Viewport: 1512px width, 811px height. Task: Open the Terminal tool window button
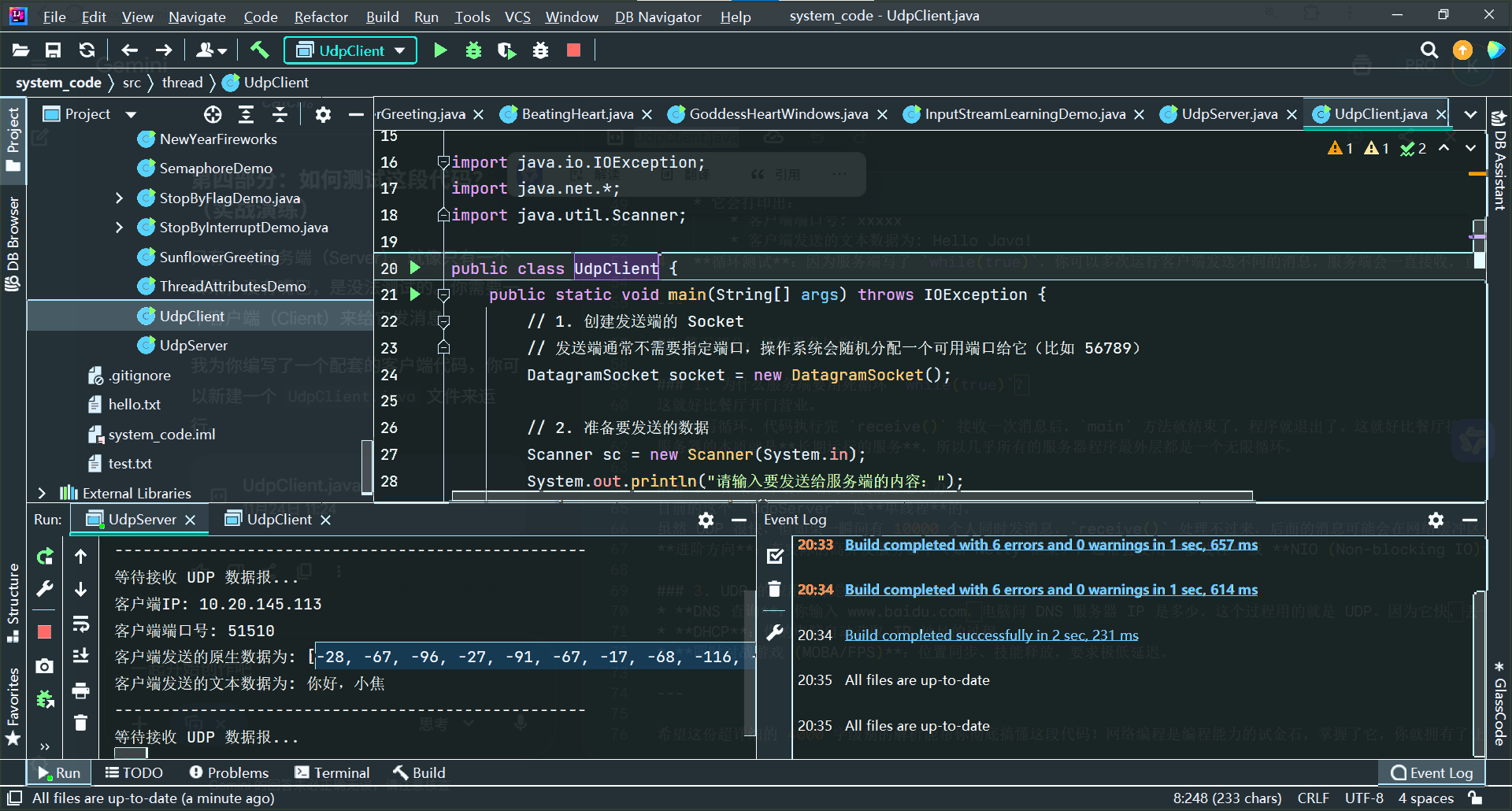point(332,773)
